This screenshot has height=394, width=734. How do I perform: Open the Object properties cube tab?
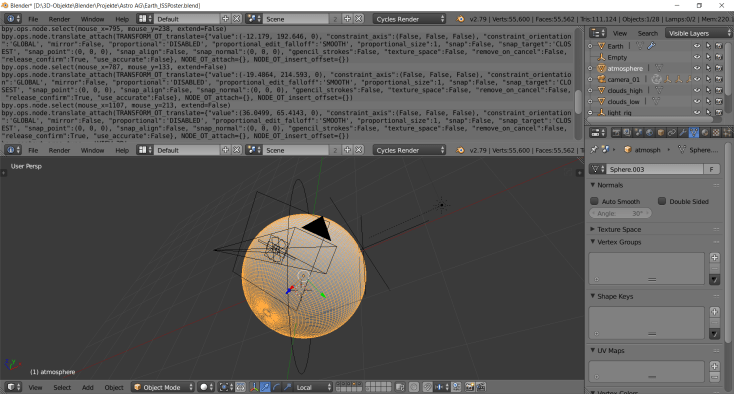pyautogui.click(x=661, y=133)
